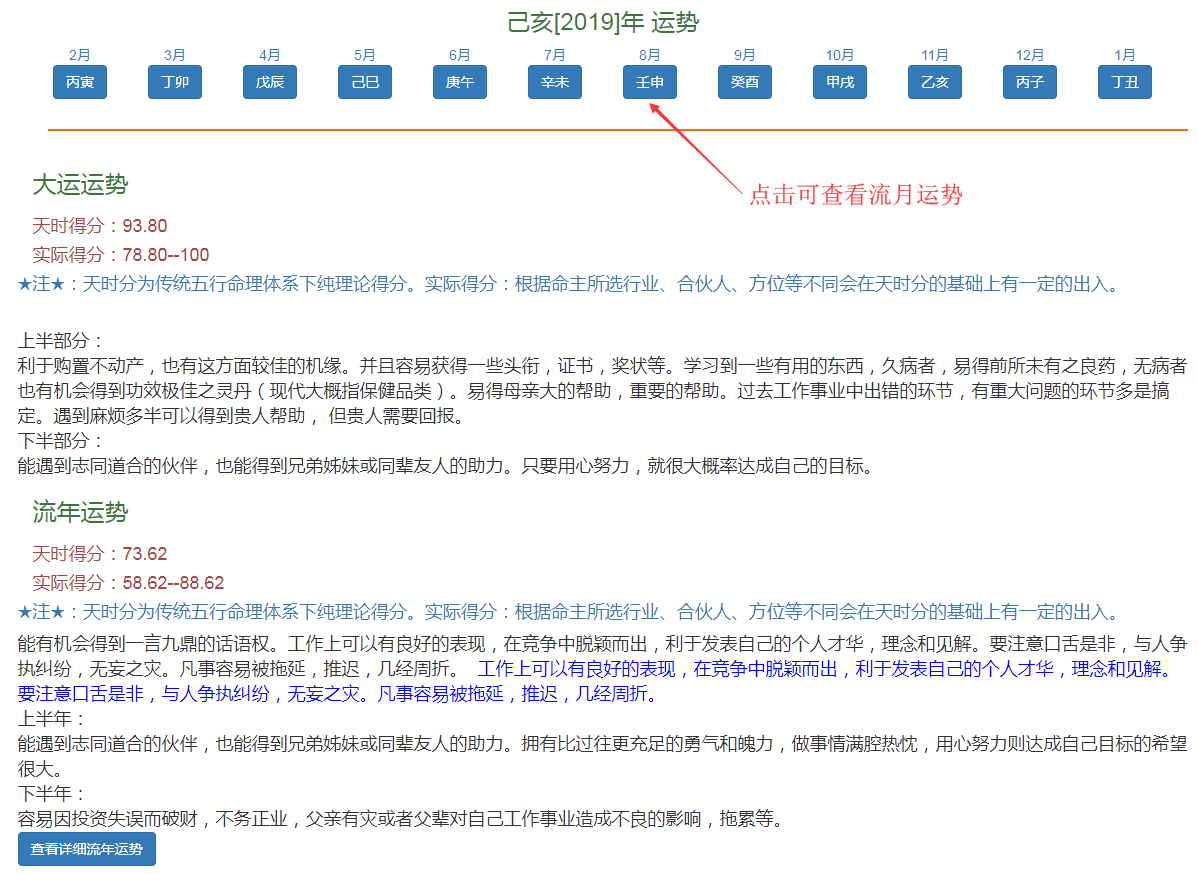Click the red 点击可查看流月运势 annotation text
The image size is (1198, 874).
point(856,195)
